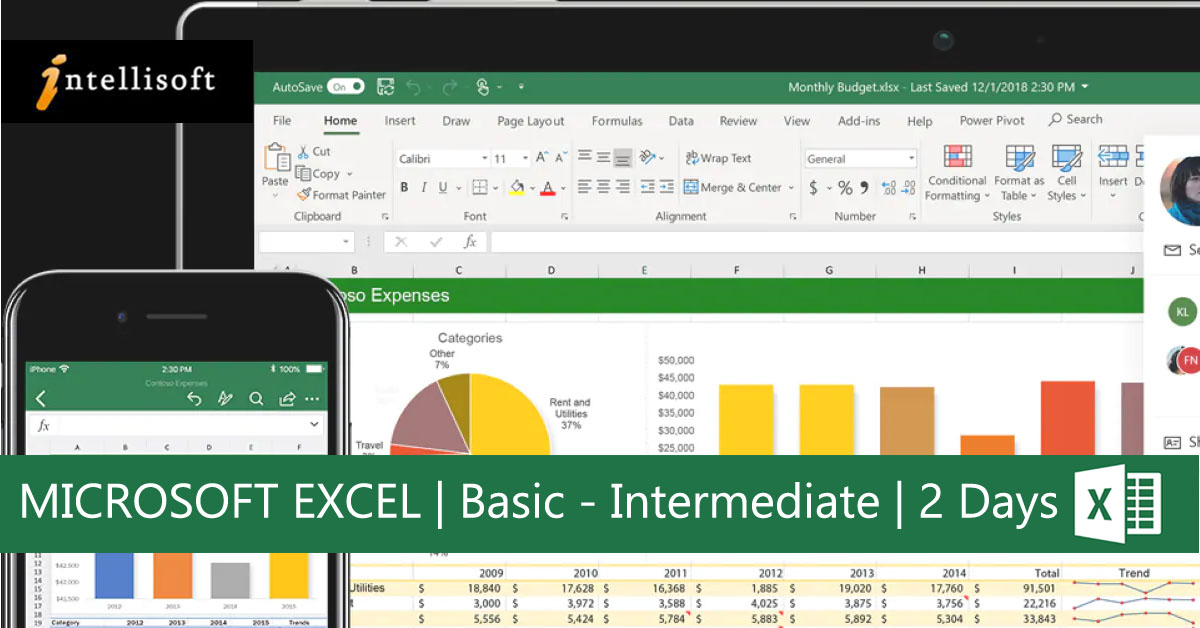Tap the phone's share icon
Screen dimensions: 1200x628
[x=287, y=399]
